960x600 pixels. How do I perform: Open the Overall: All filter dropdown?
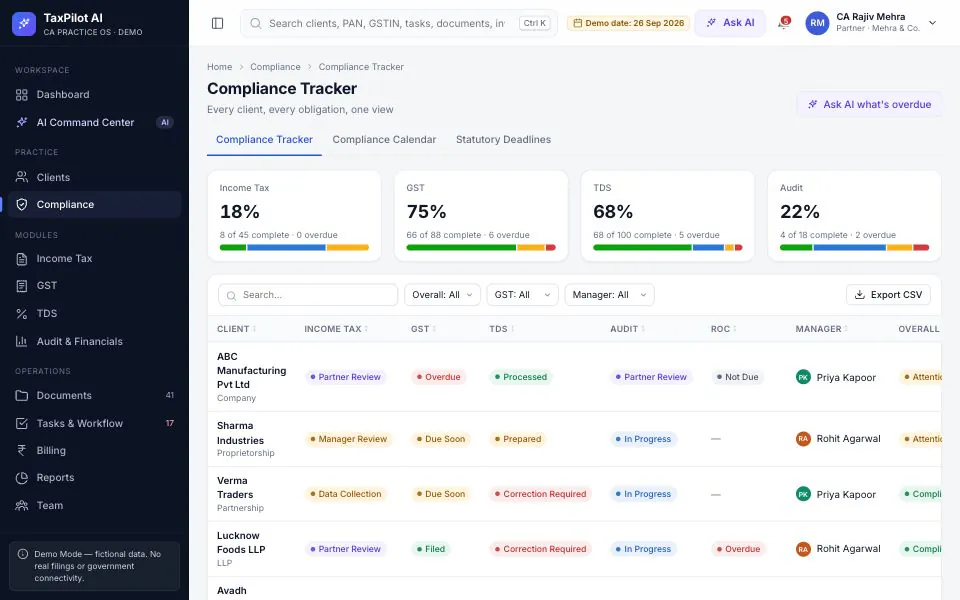[442, 295]
